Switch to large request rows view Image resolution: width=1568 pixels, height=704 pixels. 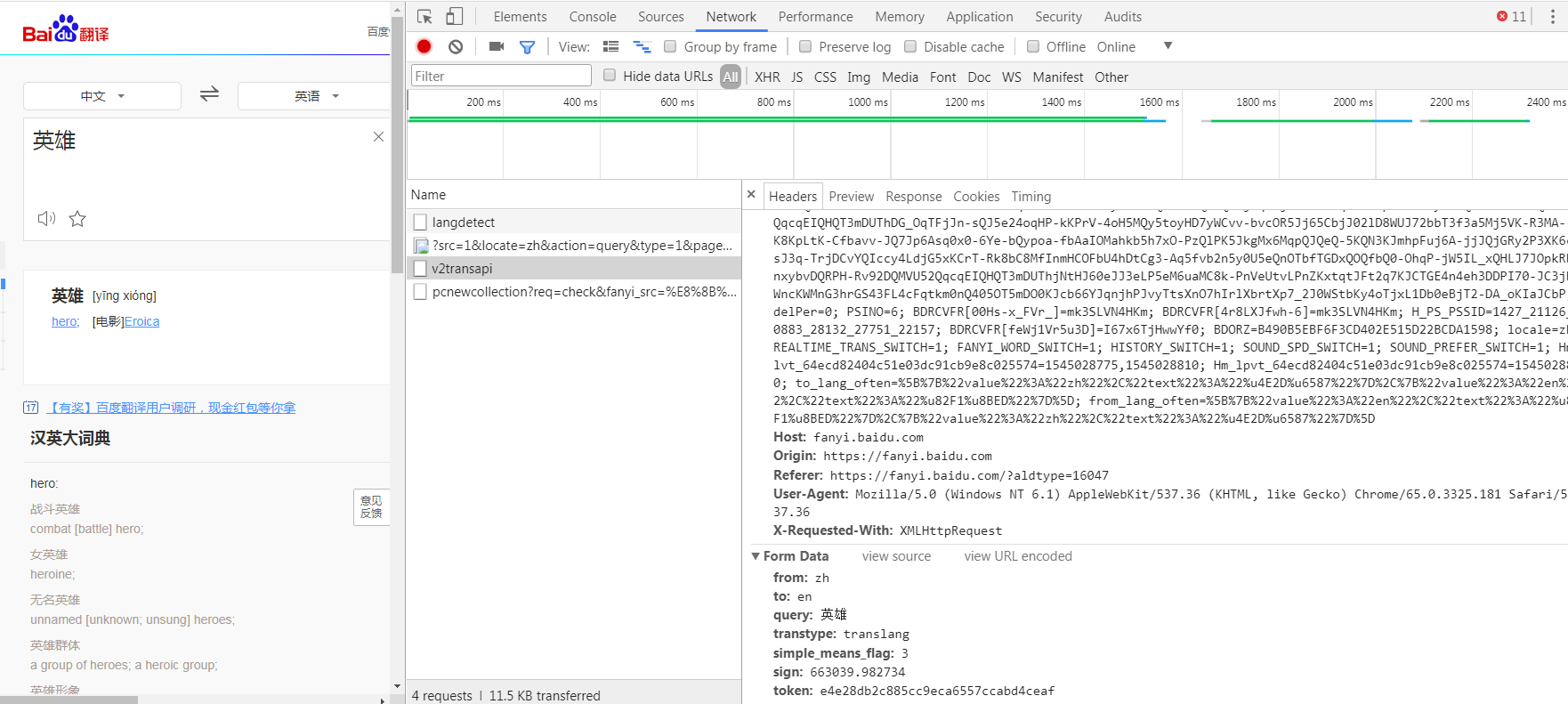(610, 46)
